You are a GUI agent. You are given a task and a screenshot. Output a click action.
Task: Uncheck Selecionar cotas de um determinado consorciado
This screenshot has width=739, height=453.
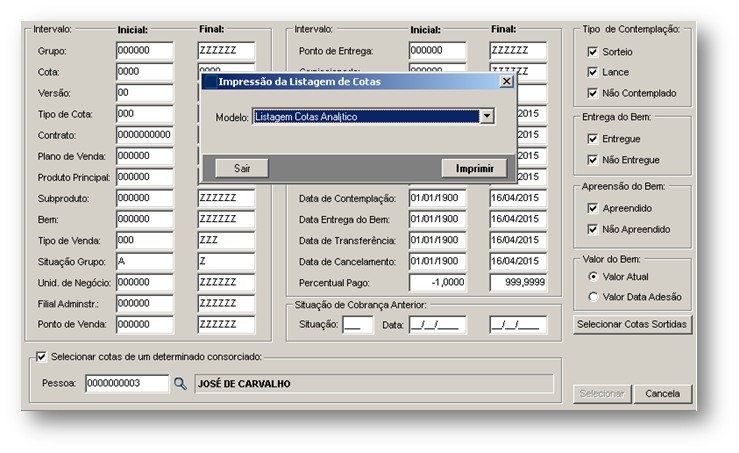coord(41,357)
